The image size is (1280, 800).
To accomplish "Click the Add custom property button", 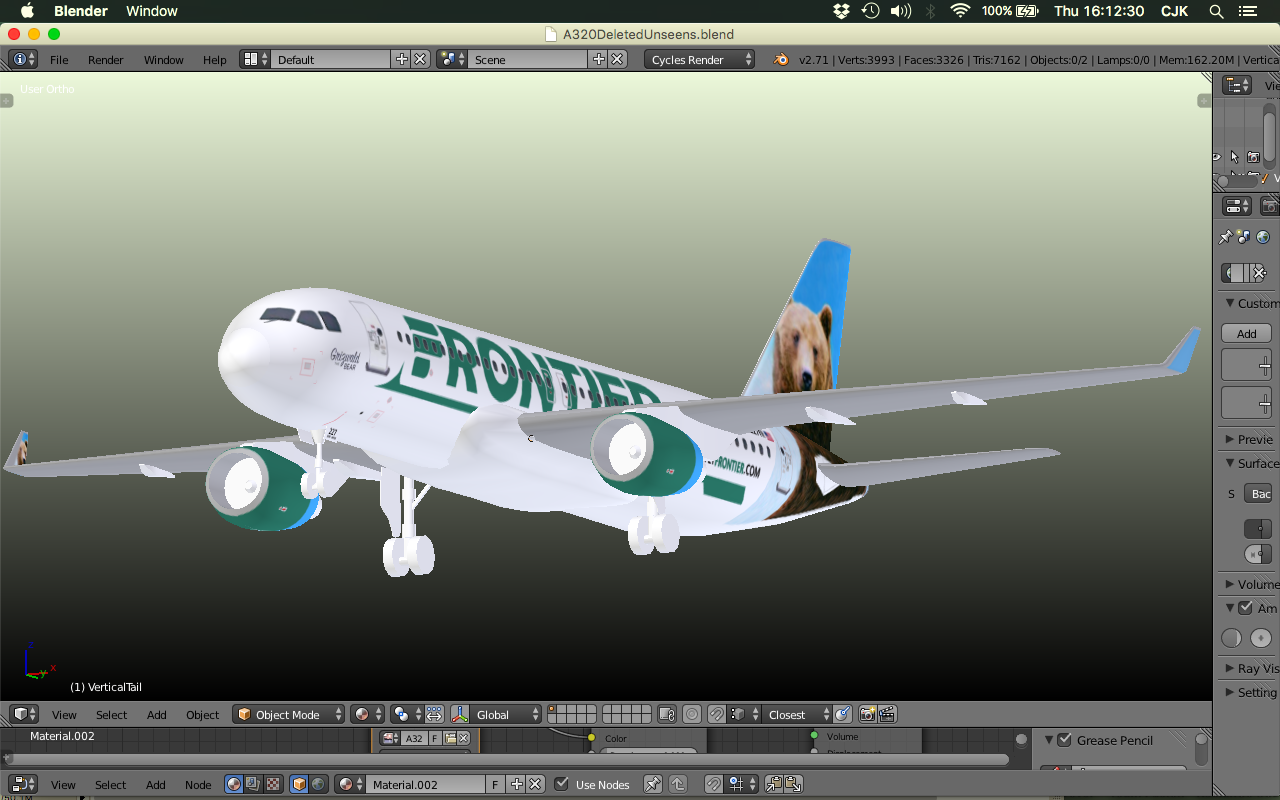I will pyautogui.click(x=1246, y=333).
